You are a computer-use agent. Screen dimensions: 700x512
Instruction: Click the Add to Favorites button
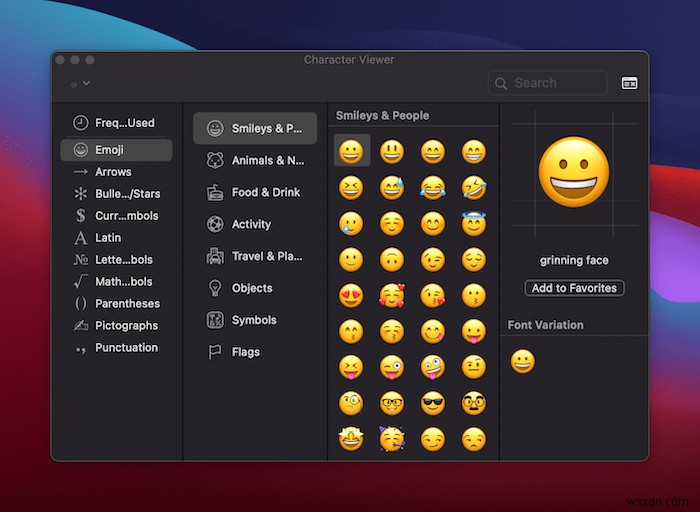pyautogui.click(x=574, y=288)
